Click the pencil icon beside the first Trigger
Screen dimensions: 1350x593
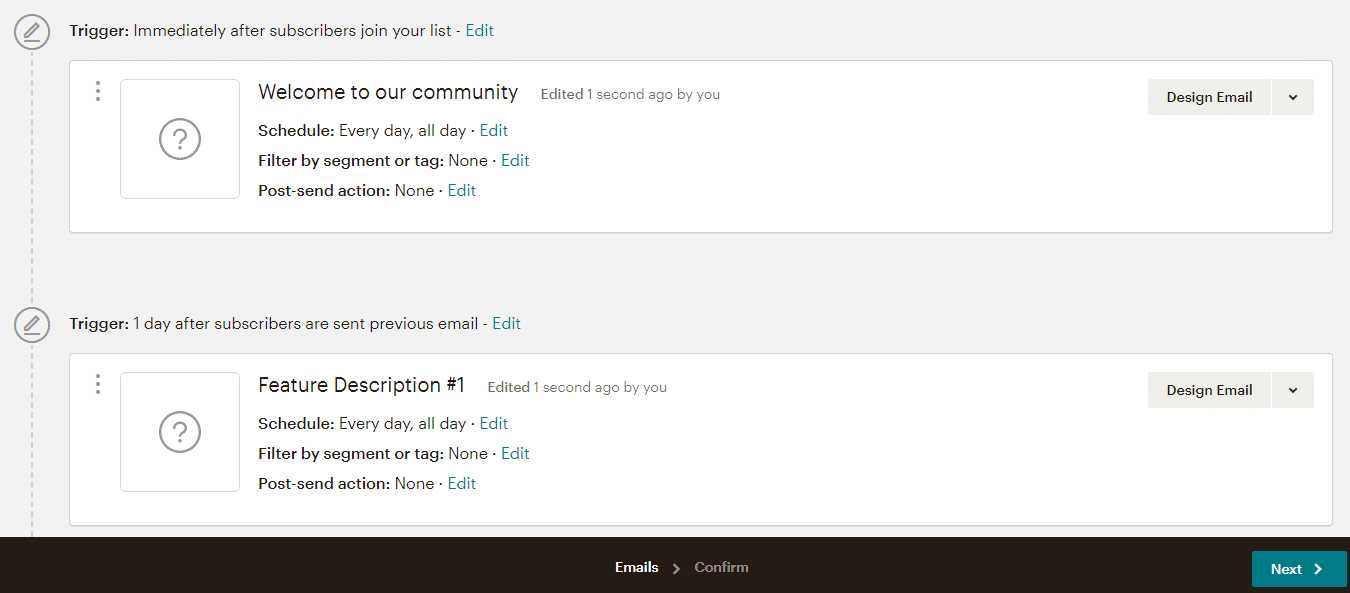coord(31,31)
